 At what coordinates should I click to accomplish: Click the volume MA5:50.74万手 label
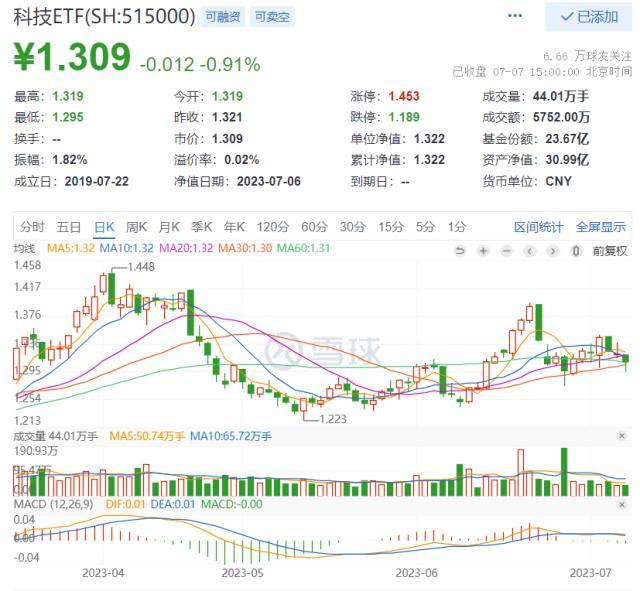[147, 436]
